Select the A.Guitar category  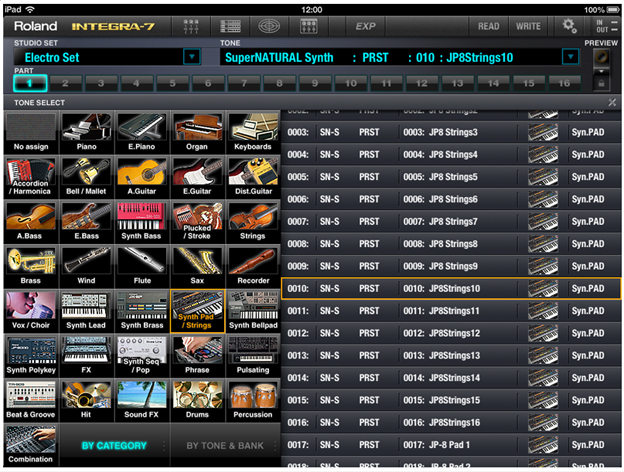142,177
